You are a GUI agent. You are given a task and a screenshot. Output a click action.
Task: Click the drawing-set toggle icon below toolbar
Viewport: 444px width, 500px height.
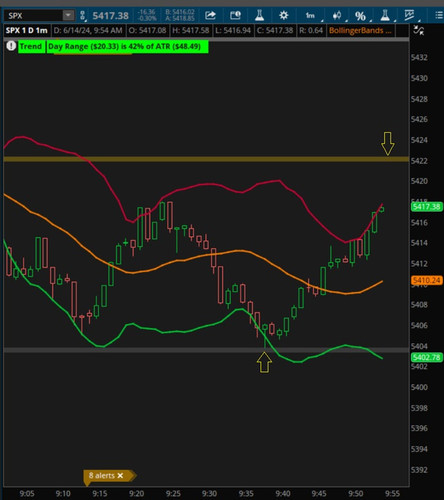419,31
